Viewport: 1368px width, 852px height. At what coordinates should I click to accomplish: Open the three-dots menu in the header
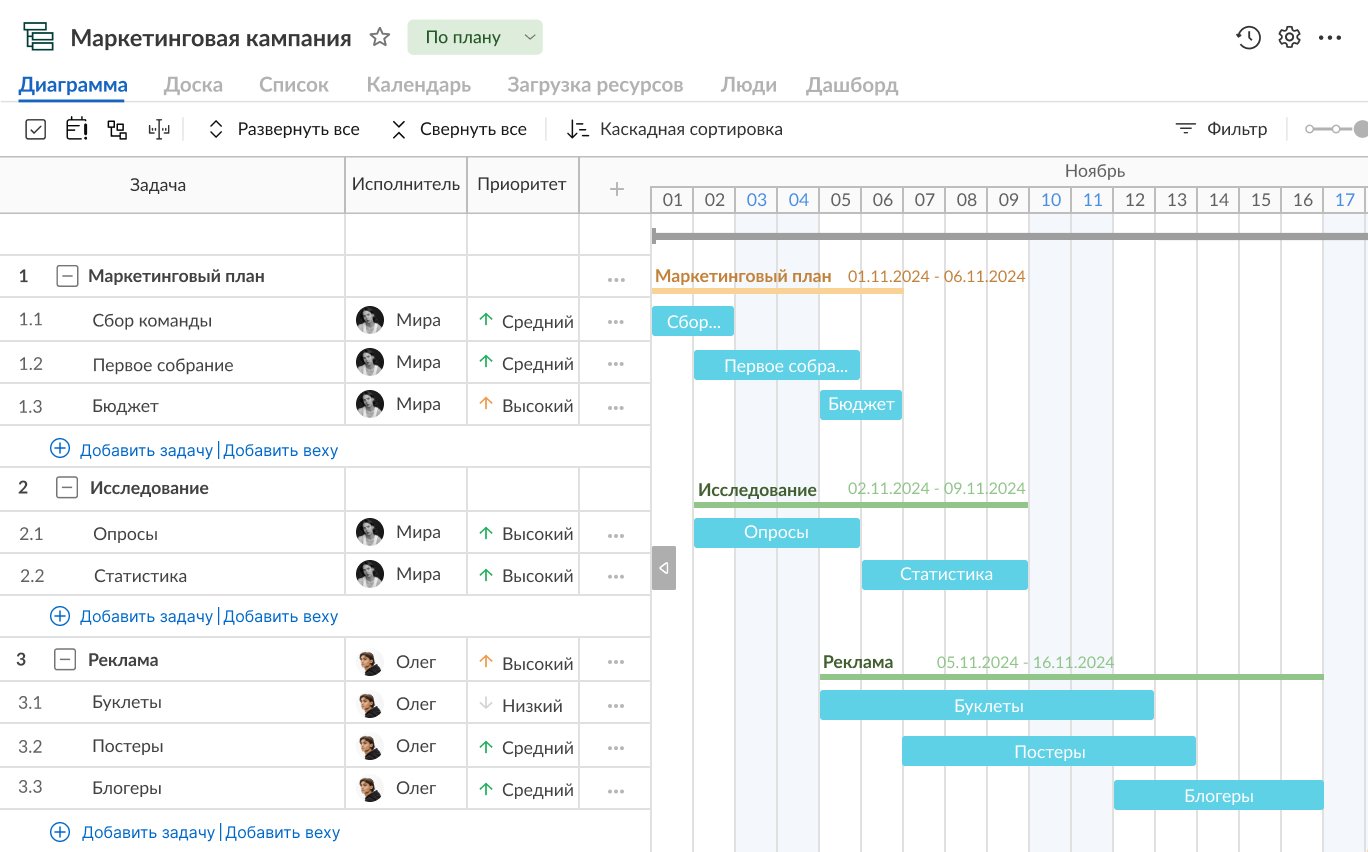click(x=1330, y=38)
